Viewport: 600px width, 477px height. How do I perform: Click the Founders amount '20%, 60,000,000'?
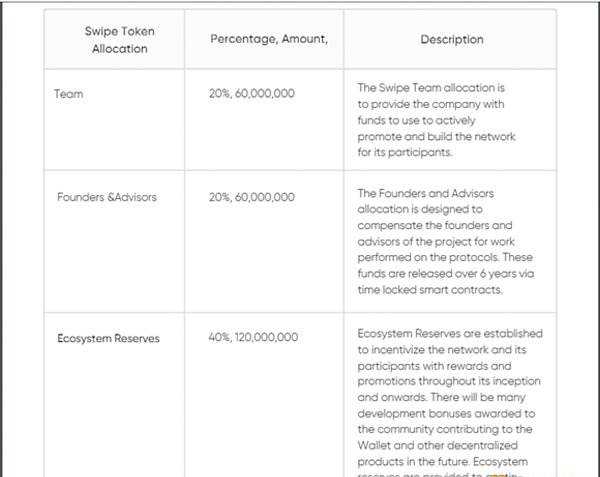click(x=252, y=197)
